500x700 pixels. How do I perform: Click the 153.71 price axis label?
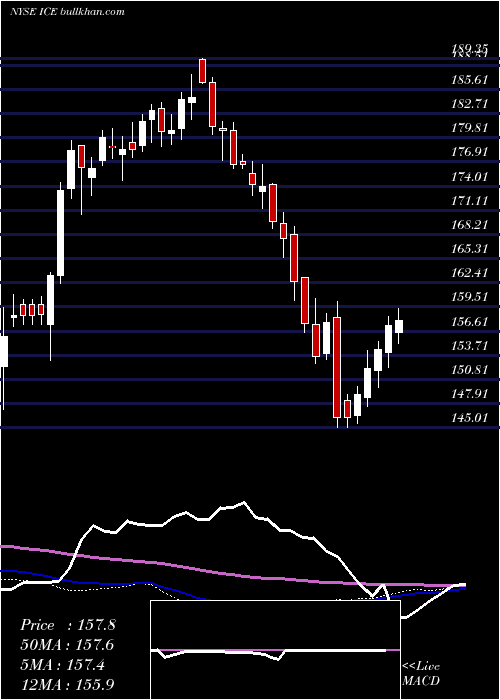(x=470, y=346)
